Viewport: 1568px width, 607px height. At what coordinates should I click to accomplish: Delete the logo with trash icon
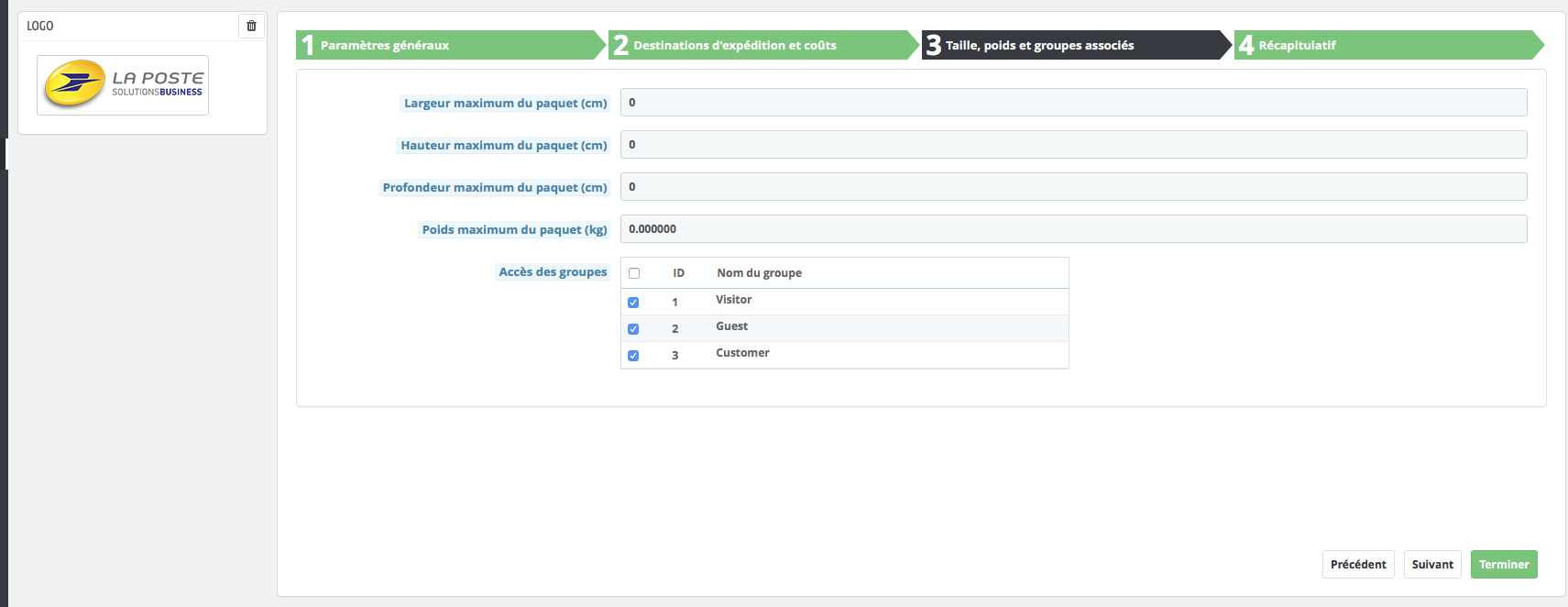pos(251,26)
